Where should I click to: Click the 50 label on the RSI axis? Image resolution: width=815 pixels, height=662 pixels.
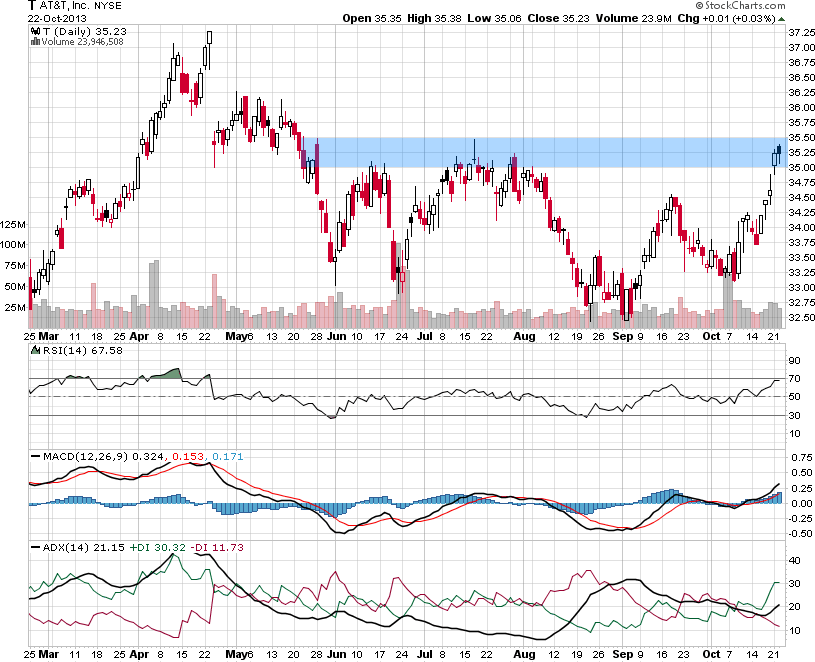[794, 397]
